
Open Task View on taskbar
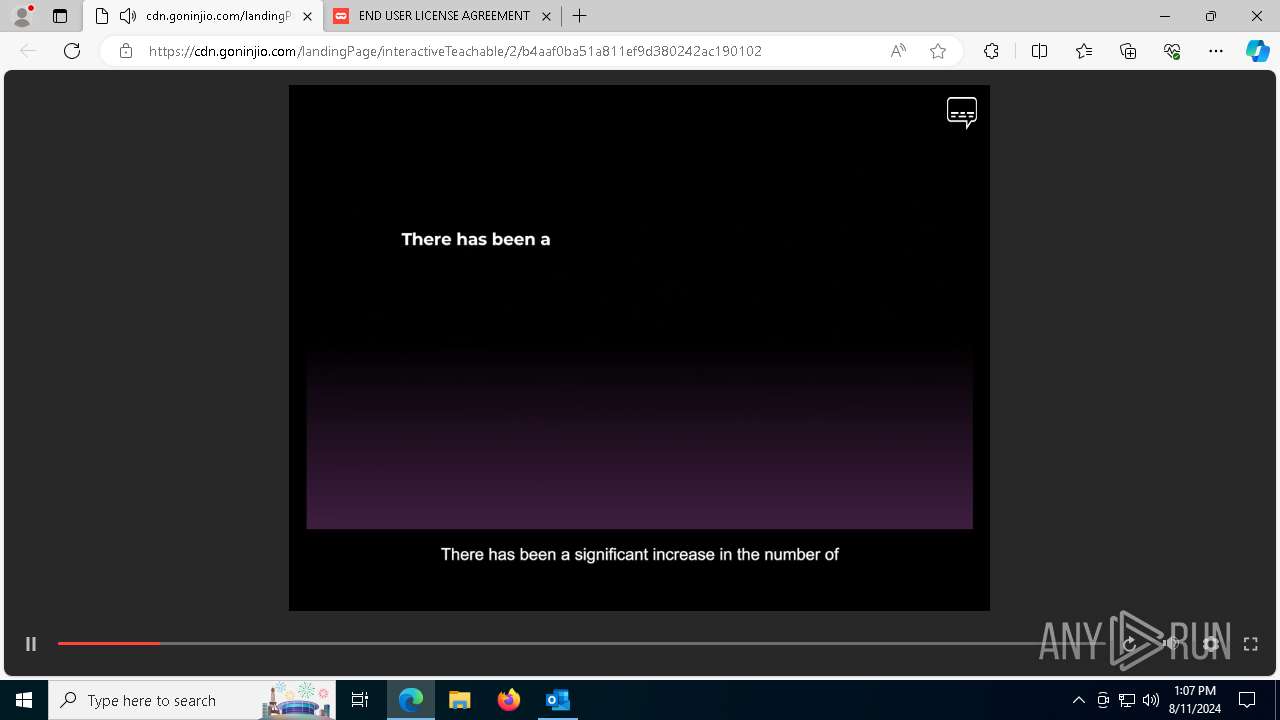coord(360,700)
